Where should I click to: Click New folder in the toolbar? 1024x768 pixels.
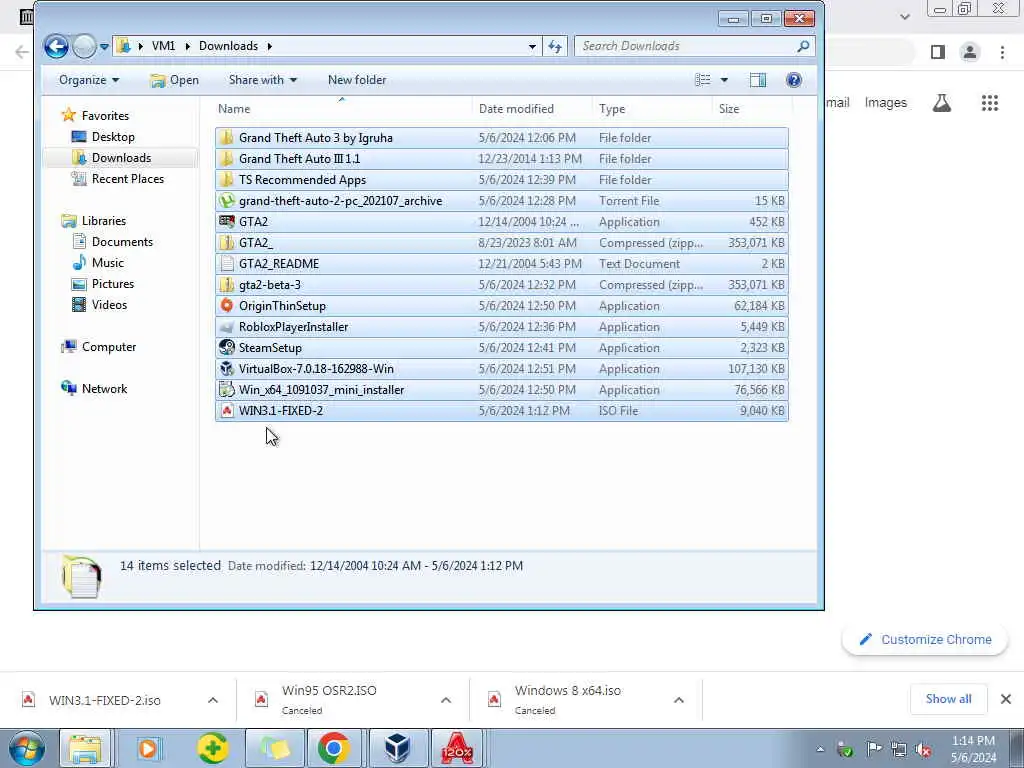pyautogui.click(x=357, y=80)
